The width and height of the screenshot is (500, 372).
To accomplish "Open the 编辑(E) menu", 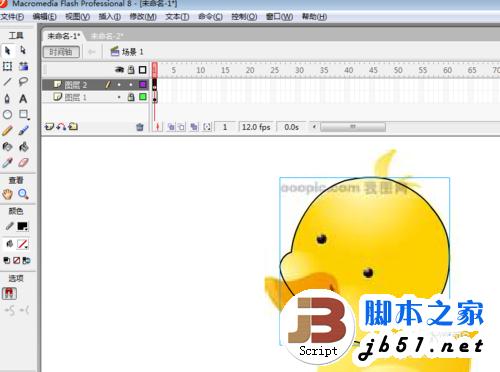I will tap(45, 17).
